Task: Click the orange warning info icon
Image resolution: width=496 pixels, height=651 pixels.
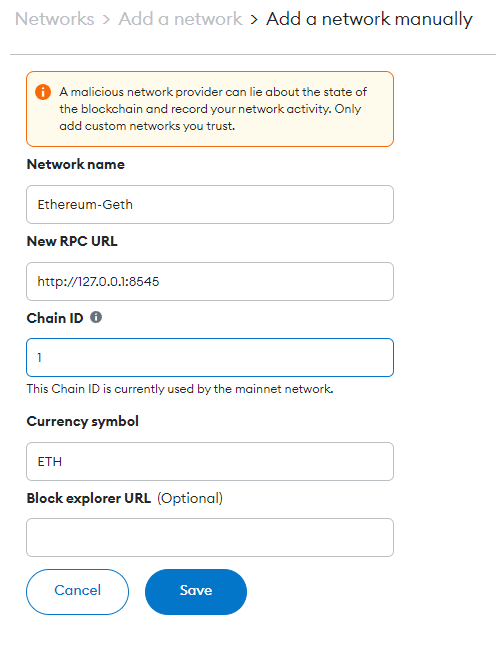Action: (43, 92)
